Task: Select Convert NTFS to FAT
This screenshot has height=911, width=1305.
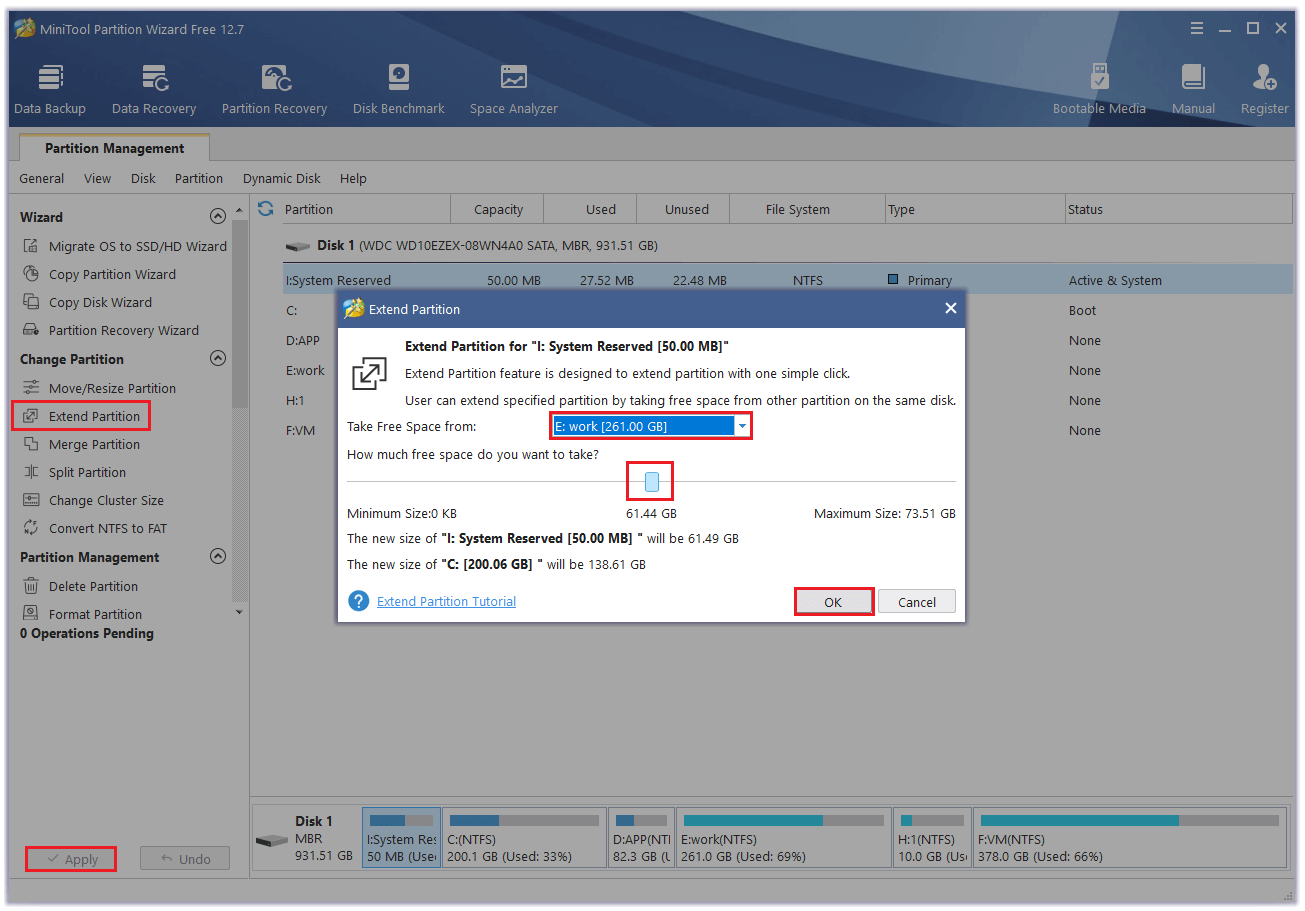Action: (x=94, y=528)
